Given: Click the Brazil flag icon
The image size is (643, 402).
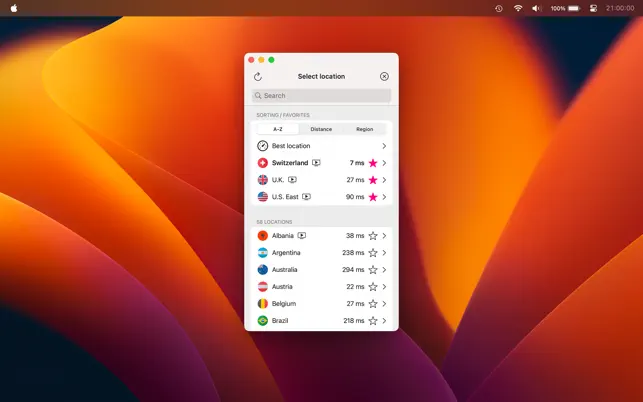Looking at the screenshot, I should [x=262, y=320].
